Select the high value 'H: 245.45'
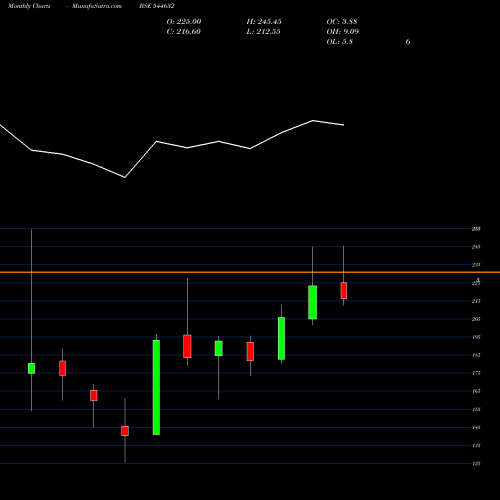The width and height of the screenshot is (500, 500). (264, 22)
